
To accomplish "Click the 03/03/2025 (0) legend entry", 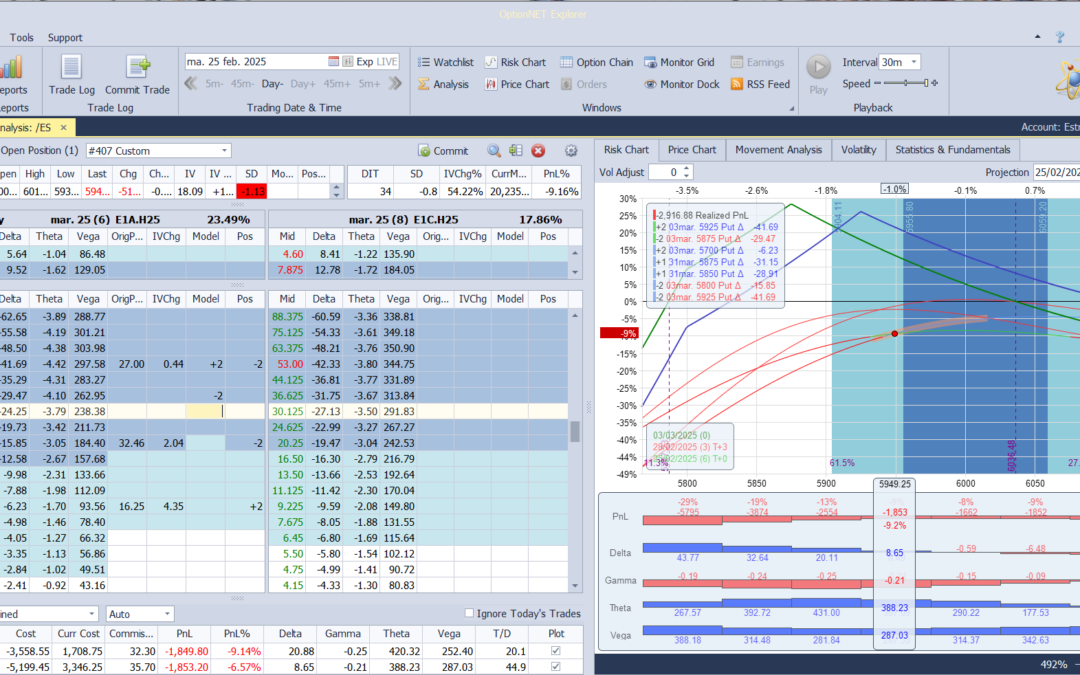I will pyautogui.click(x=681, y=435).
